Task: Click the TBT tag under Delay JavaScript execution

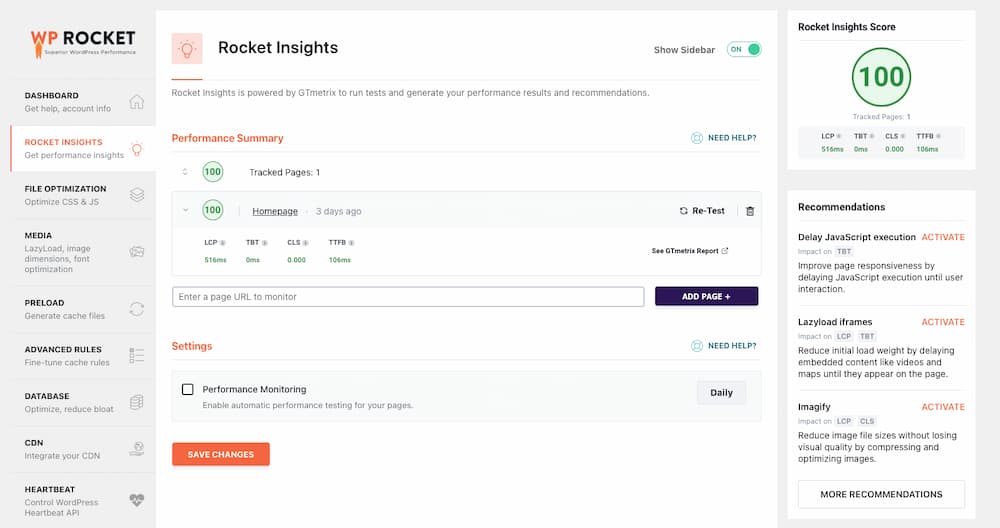Action: click(844, 251)
